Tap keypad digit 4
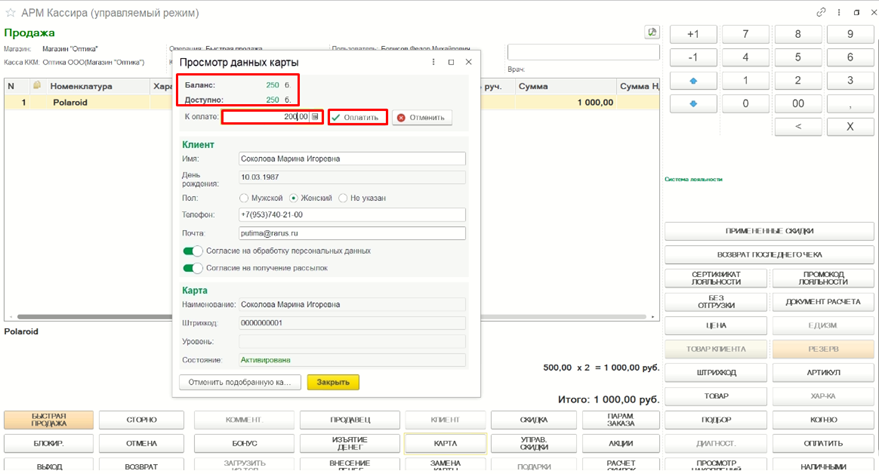Viewport: 879px width, 474px height. pyautogui.click(x=745, y=57)
